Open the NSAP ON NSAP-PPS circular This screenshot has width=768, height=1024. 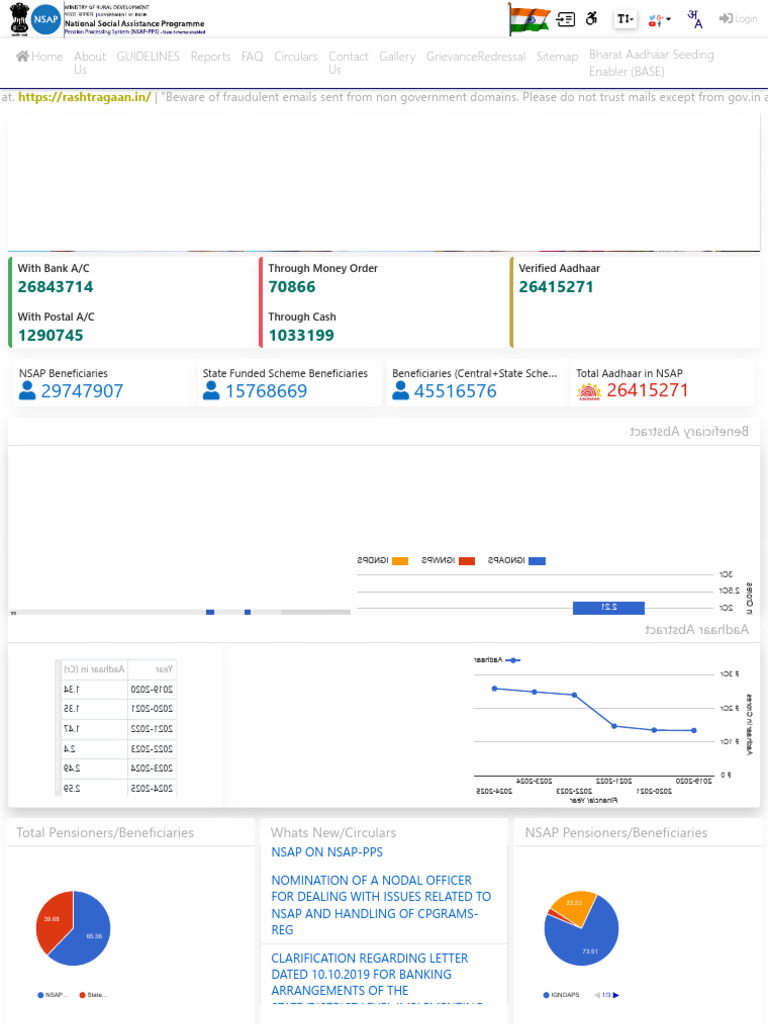tap(327, 852)
